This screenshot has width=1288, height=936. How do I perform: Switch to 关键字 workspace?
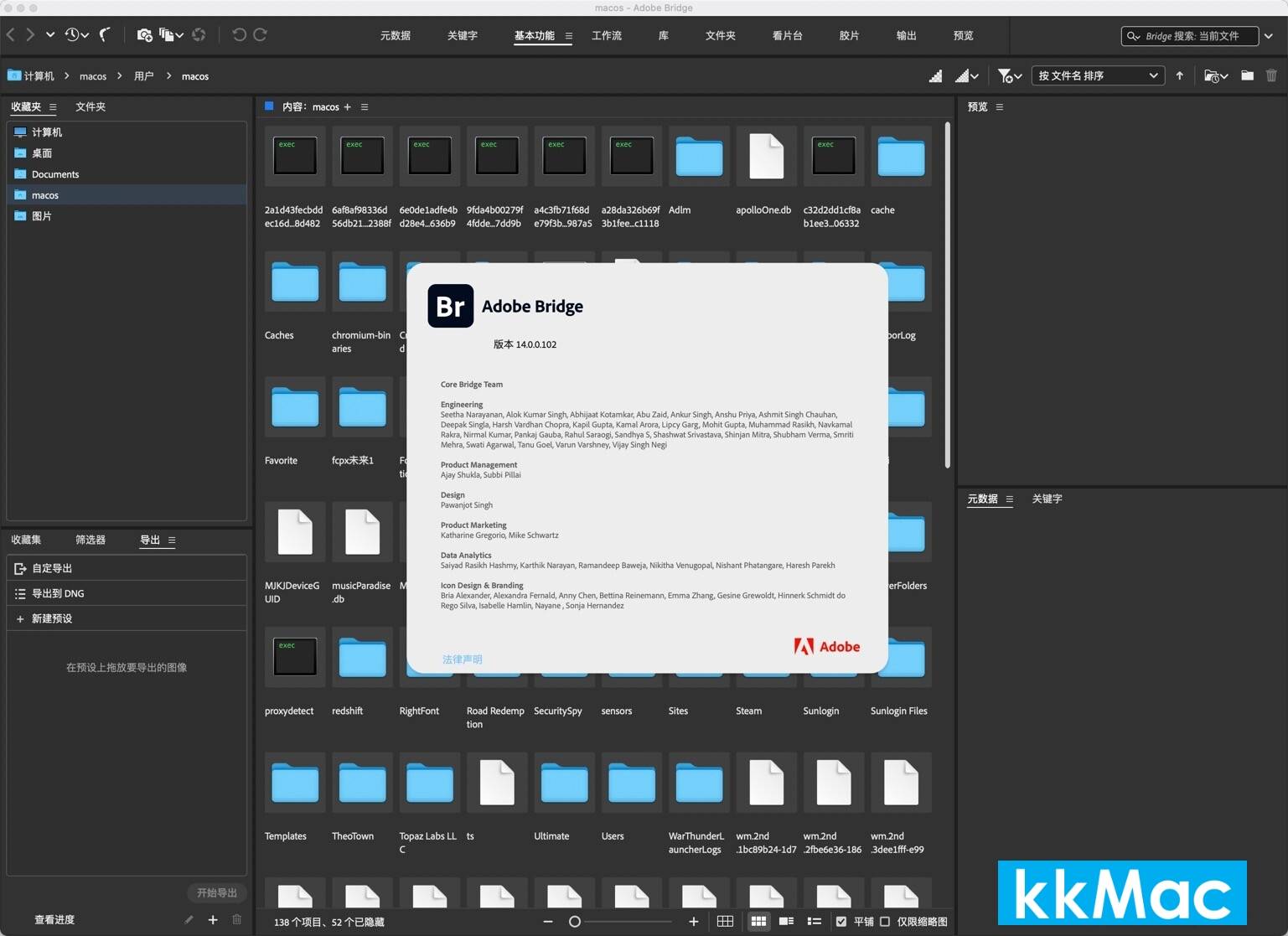coord(463,36)
